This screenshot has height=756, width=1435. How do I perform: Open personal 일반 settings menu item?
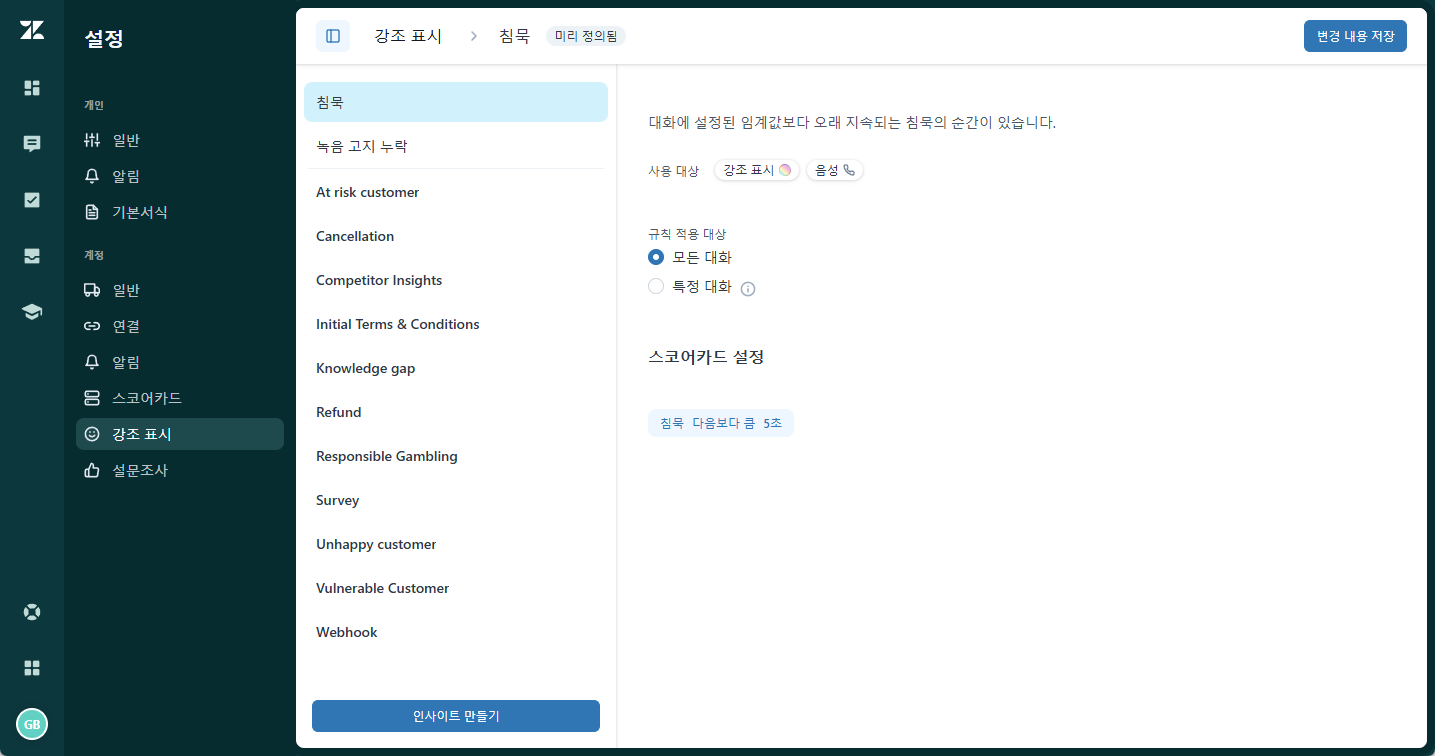180,140
